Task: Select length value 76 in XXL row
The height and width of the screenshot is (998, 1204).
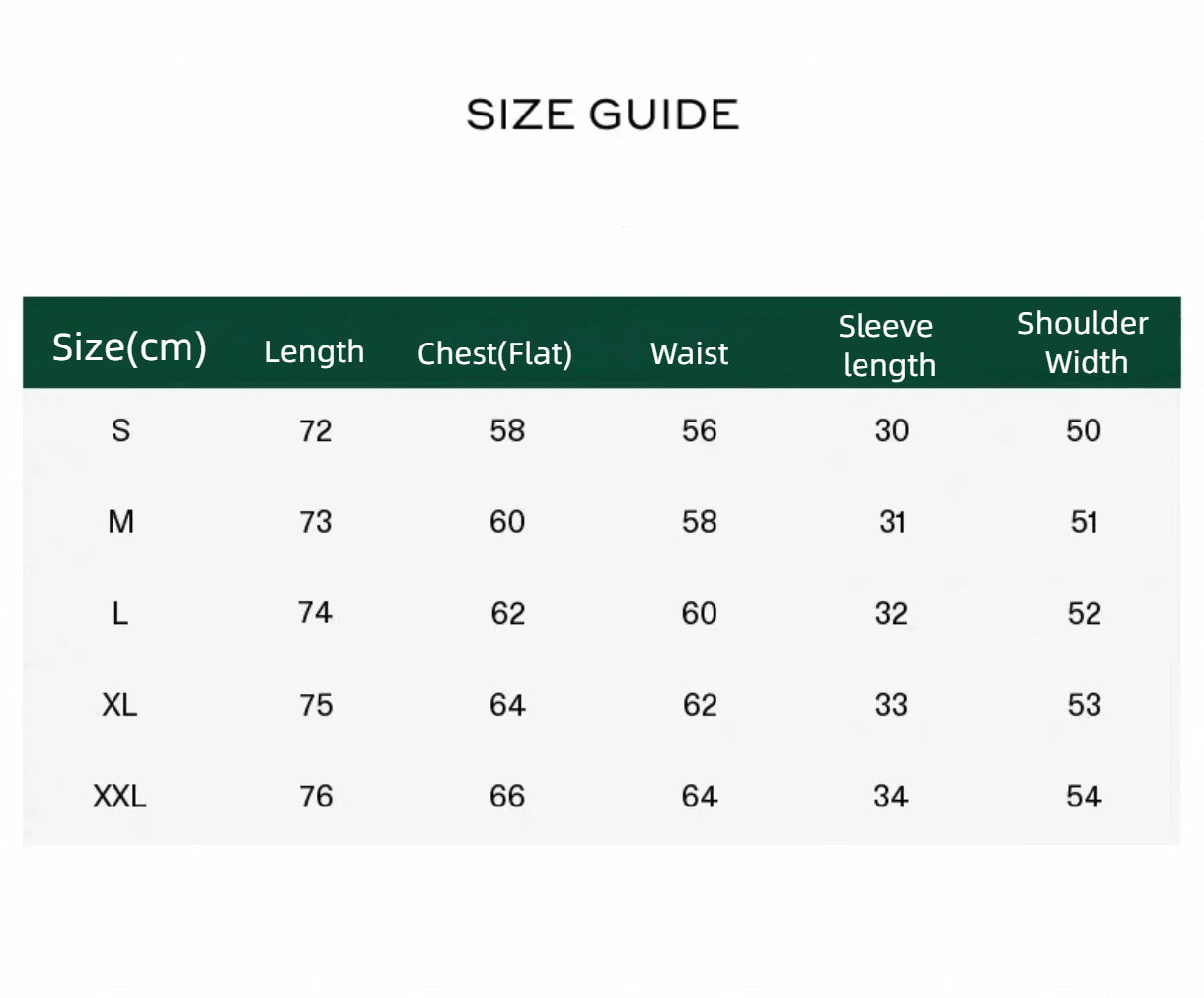Action: [x=316, y=796]
